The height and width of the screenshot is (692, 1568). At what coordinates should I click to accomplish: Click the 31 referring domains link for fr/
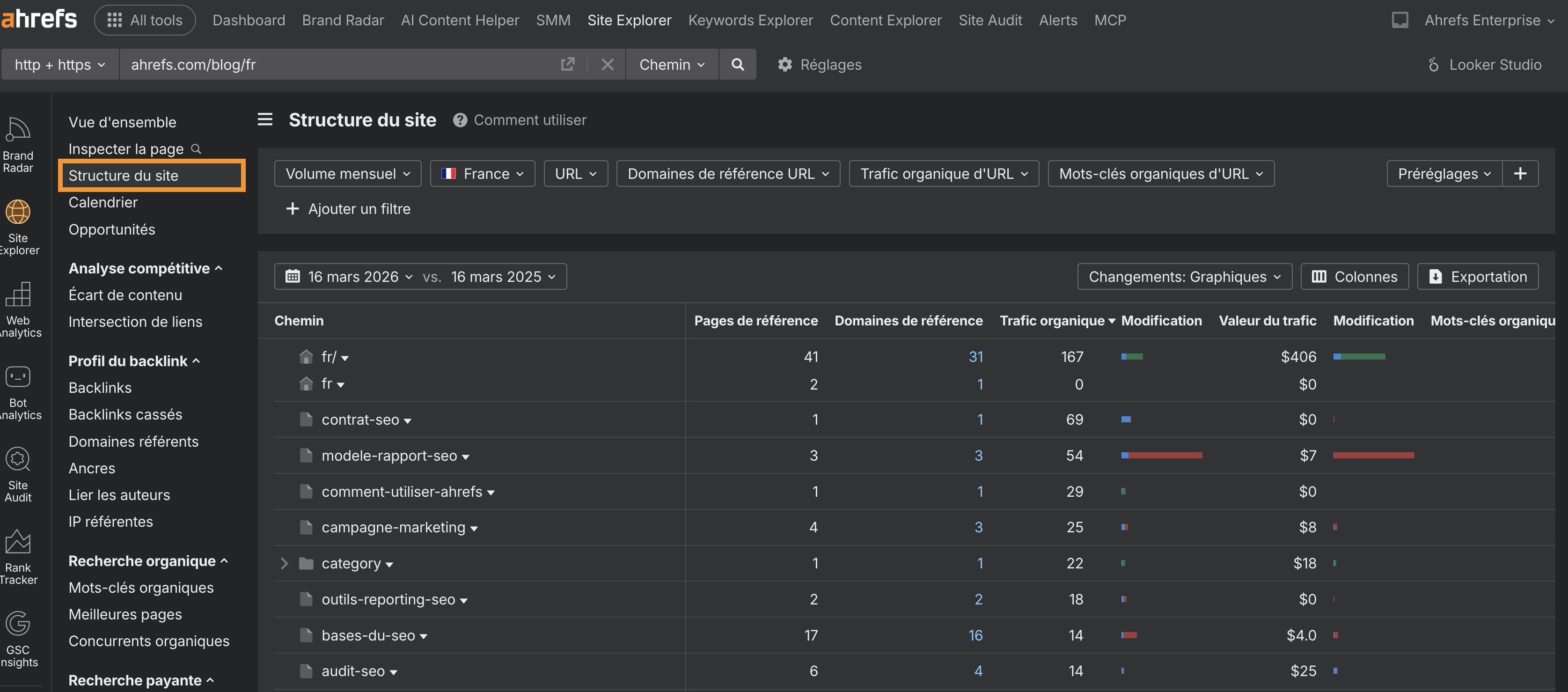click(976, 357)
